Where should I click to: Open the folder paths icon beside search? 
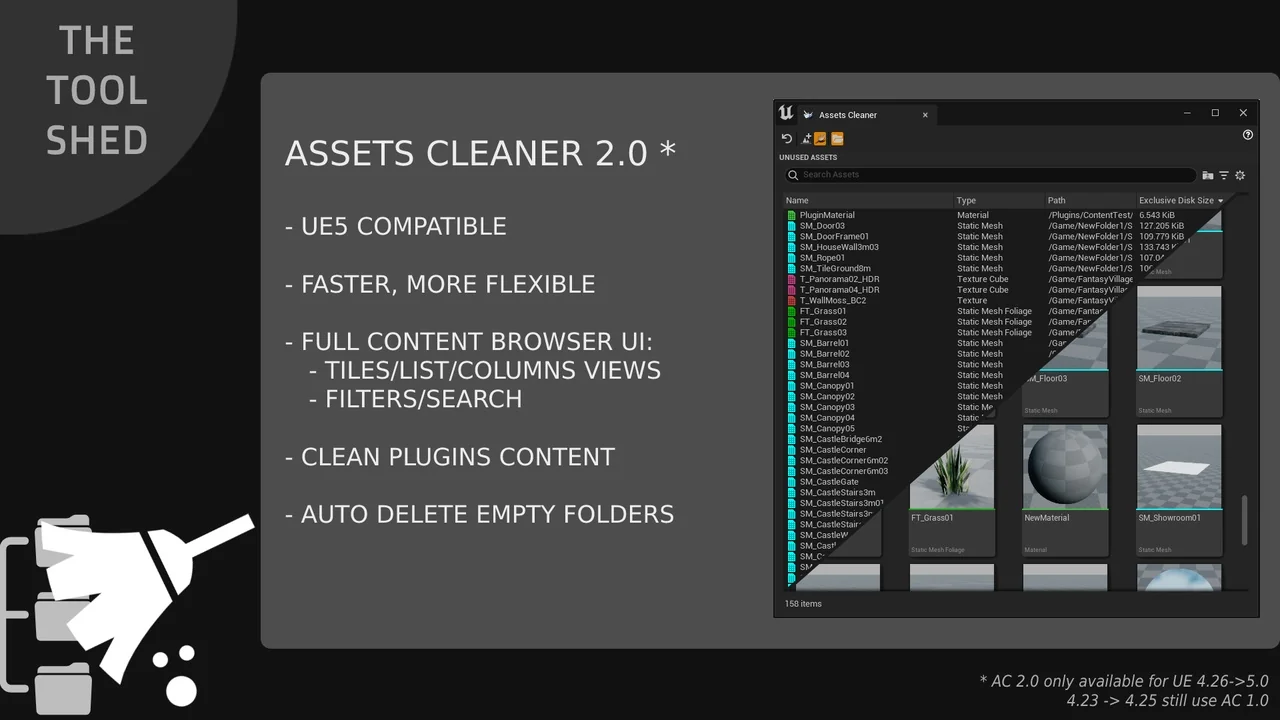coord(1208,175)
